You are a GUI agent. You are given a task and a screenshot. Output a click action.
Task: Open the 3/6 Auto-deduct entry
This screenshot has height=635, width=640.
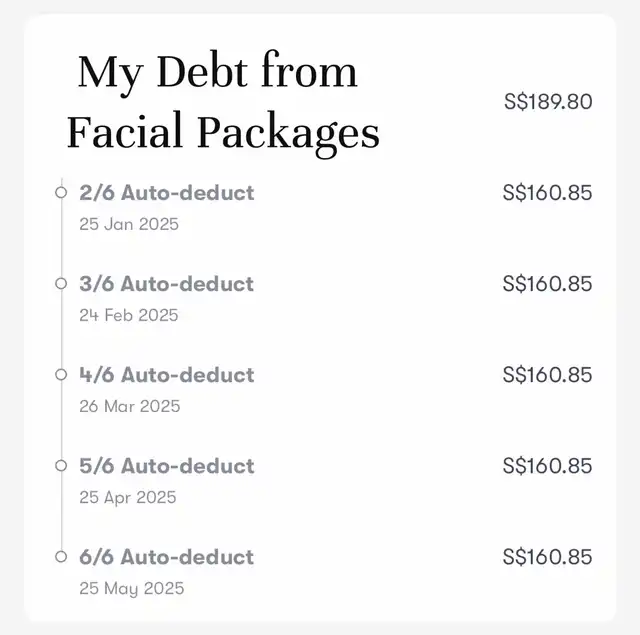point(167,284)
